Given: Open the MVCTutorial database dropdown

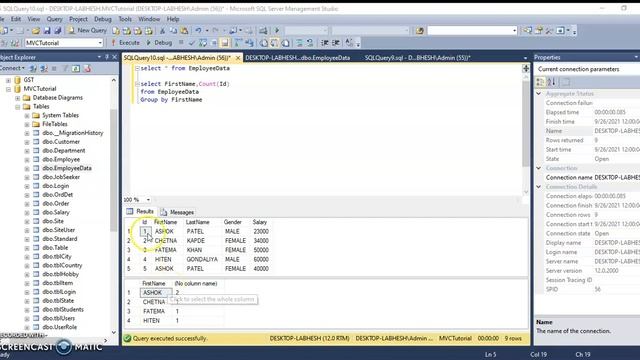Looking at the screenshot, I should [x=100, y=43].
